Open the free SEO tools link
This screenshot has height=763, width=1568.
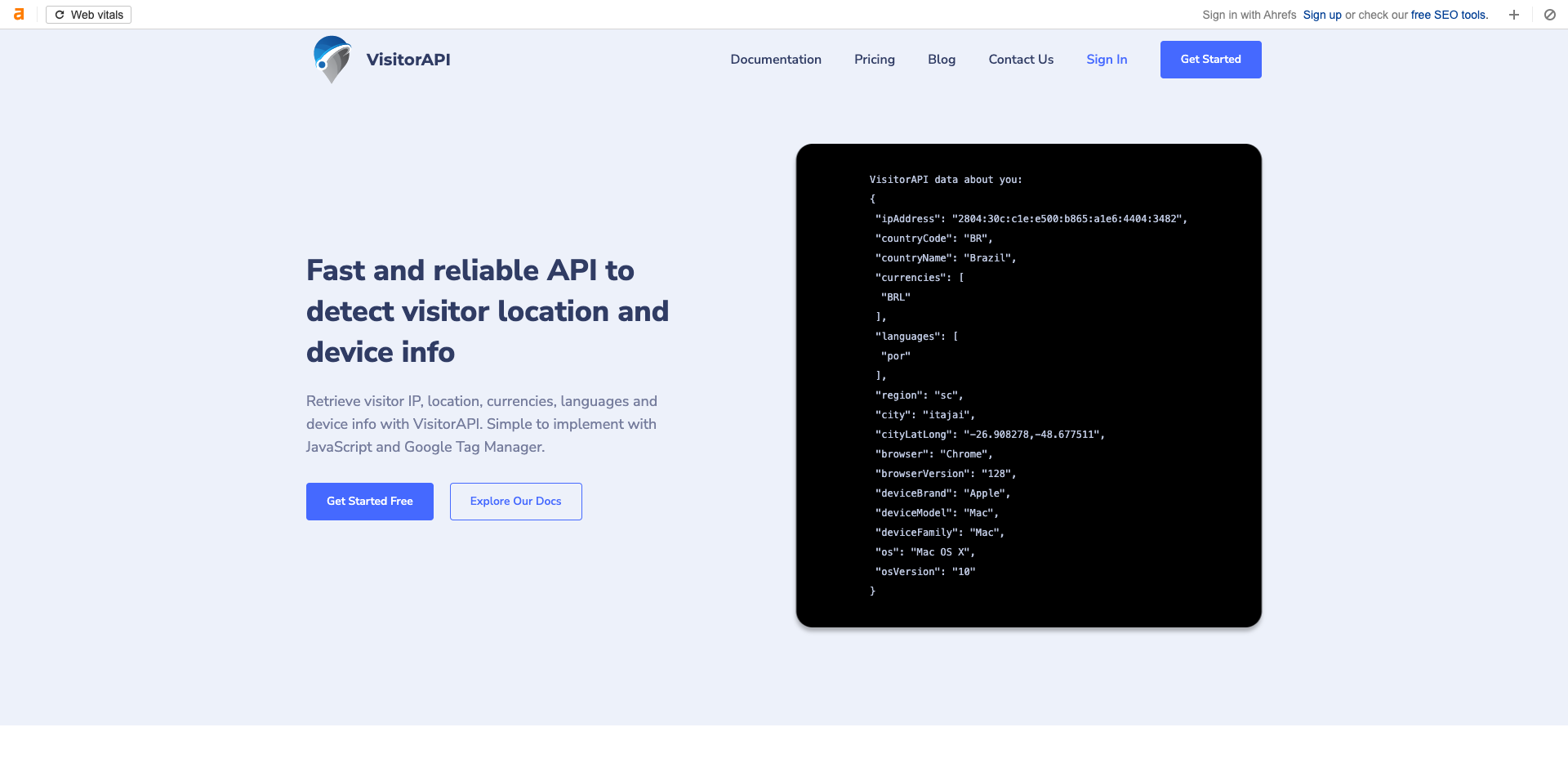(1449, 15)
